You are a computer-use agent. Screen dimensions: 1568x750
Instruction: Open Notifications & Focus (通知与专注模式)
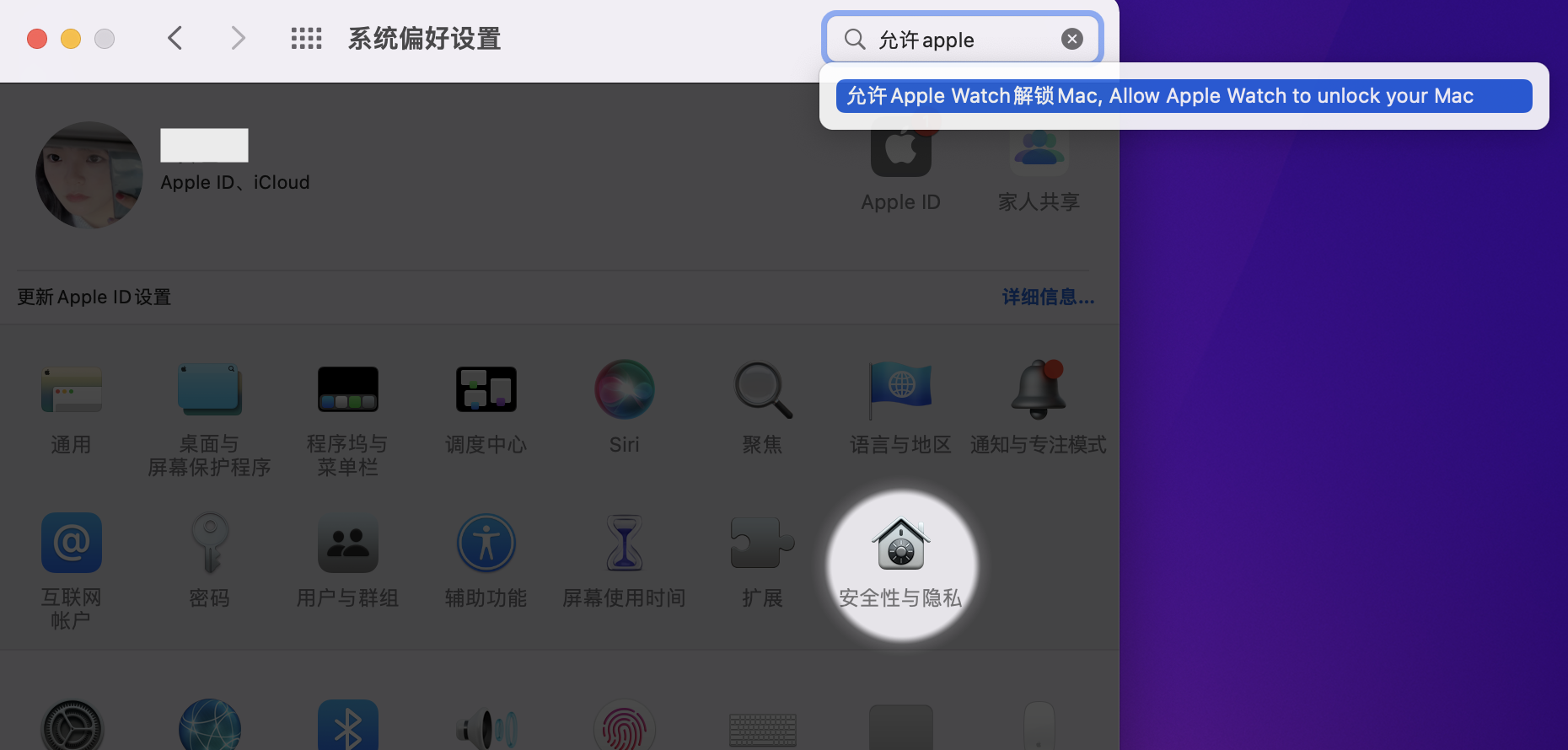click(1039, 390)
